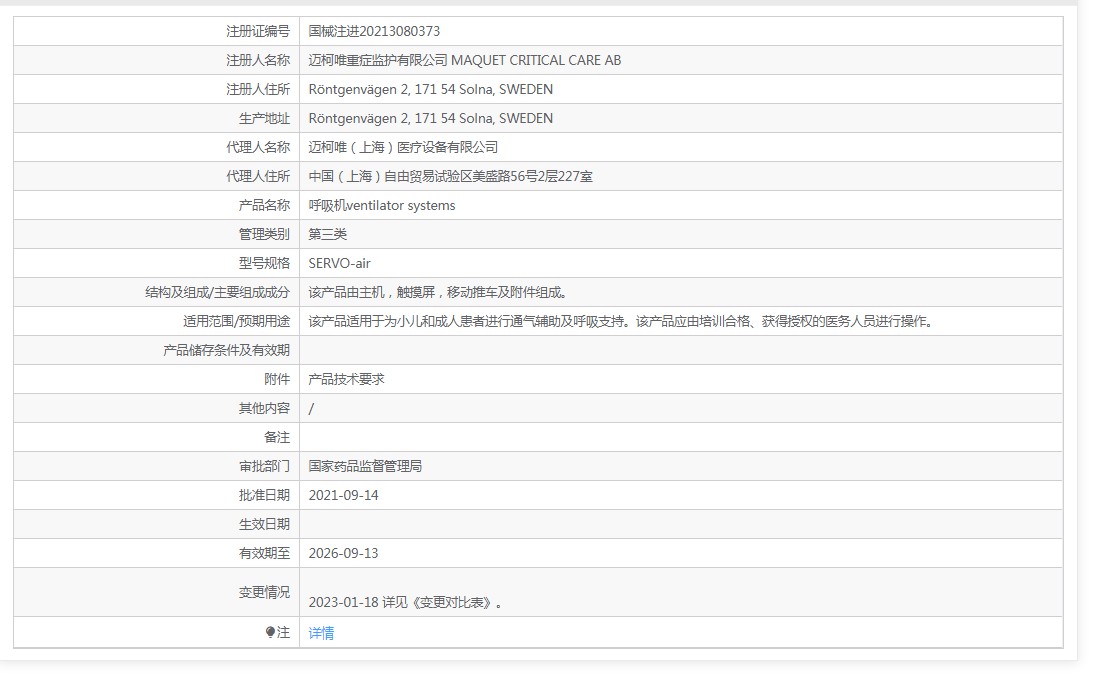
Task: Click the 生产地址 label cell
Action: click(x=156, y=119)
